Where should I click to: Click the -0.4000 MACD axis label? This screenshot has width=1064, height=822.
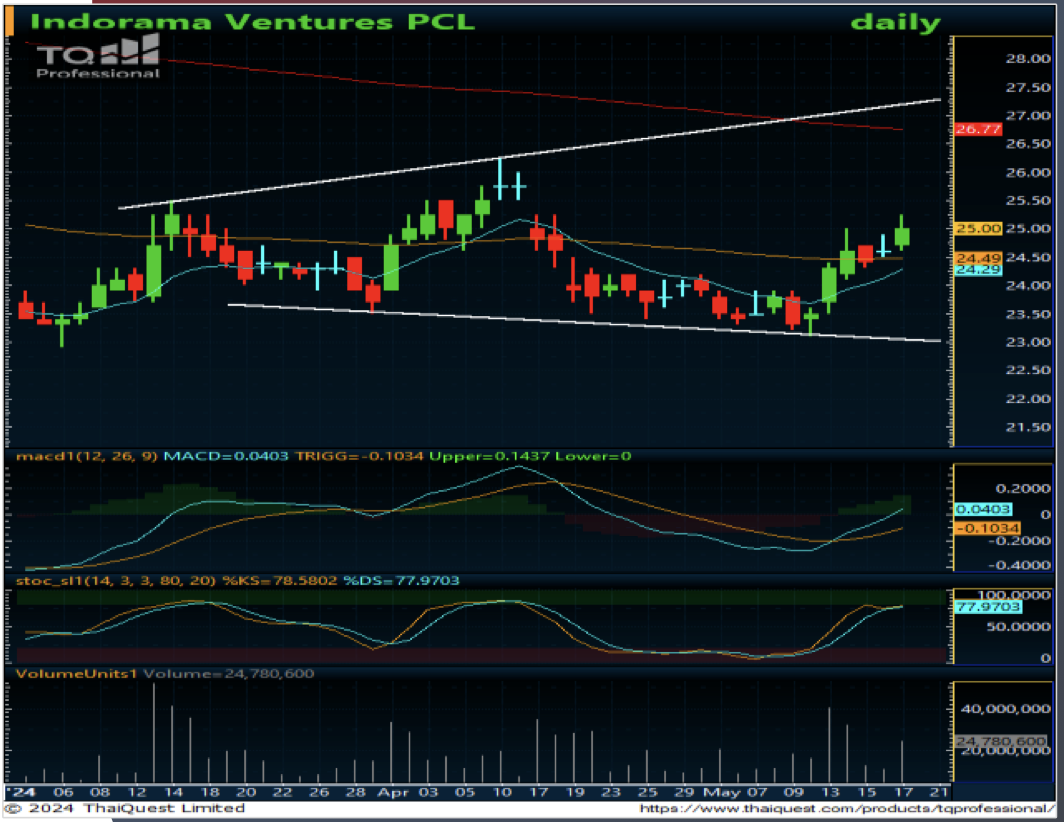(1019, 565)
